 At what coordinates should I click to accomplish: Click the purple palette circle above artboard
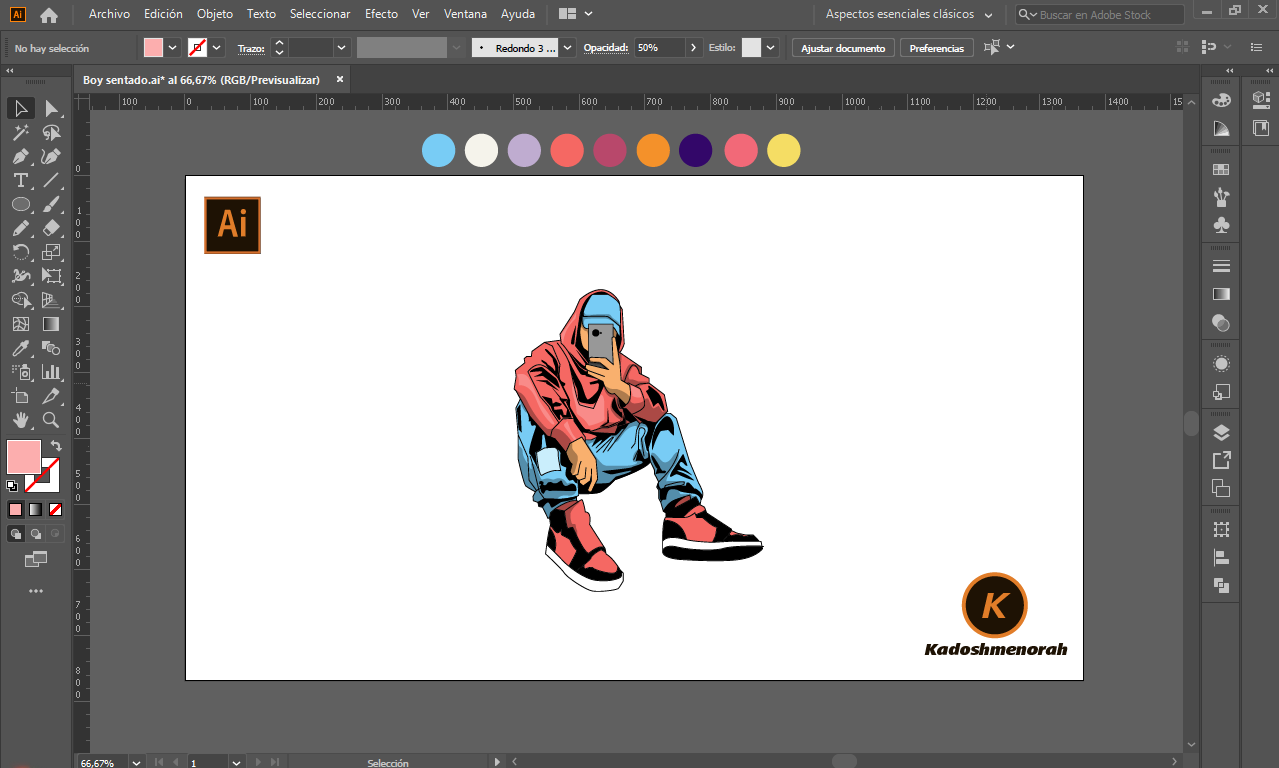695,150
